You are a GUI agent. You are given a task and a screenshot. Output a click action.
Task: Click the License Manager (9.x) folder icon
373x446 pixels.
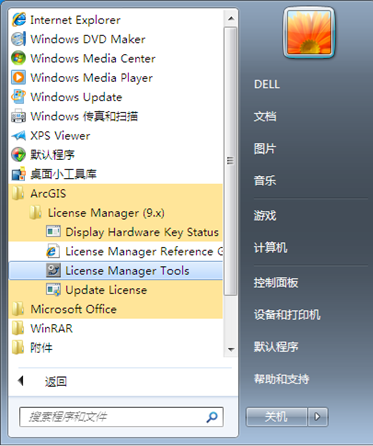[36, 213]
